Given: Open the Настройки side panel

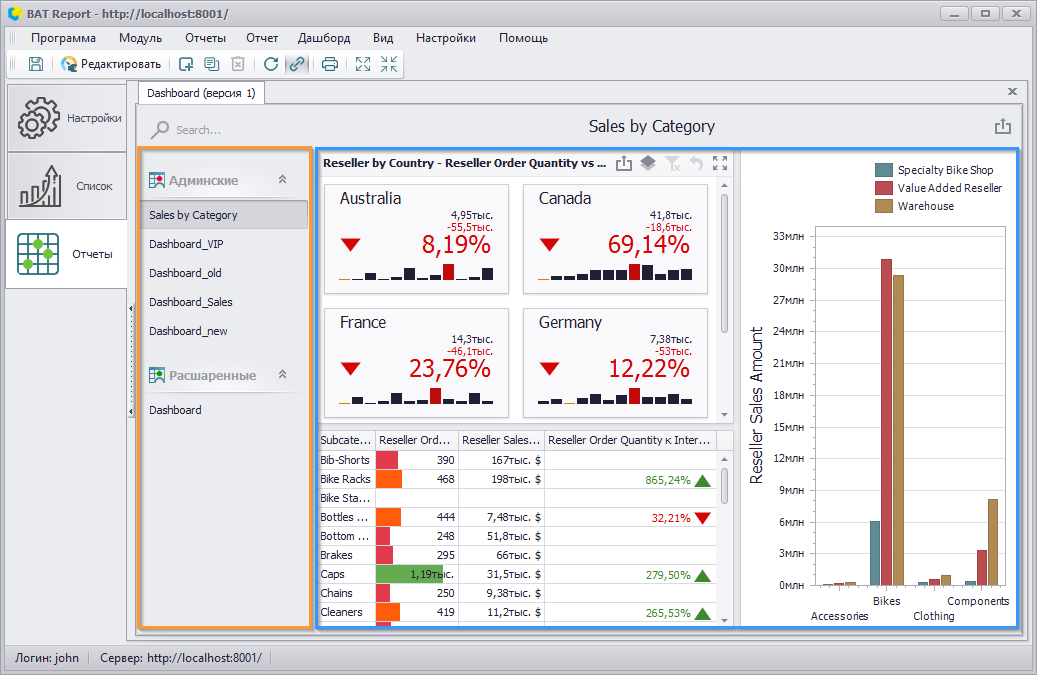Looking at the screenshot, I should 67,118.
